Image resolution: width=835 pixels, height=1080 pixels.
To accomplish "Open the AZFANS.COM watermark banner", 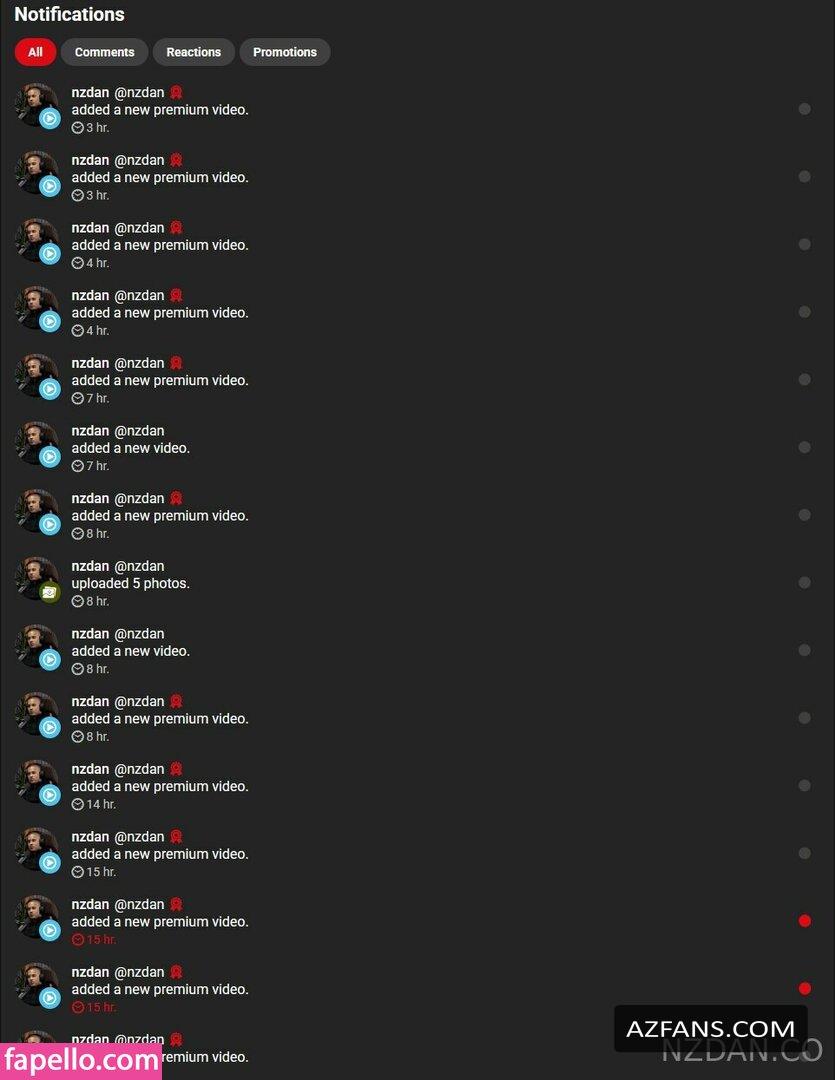I will click(710, 1029).
